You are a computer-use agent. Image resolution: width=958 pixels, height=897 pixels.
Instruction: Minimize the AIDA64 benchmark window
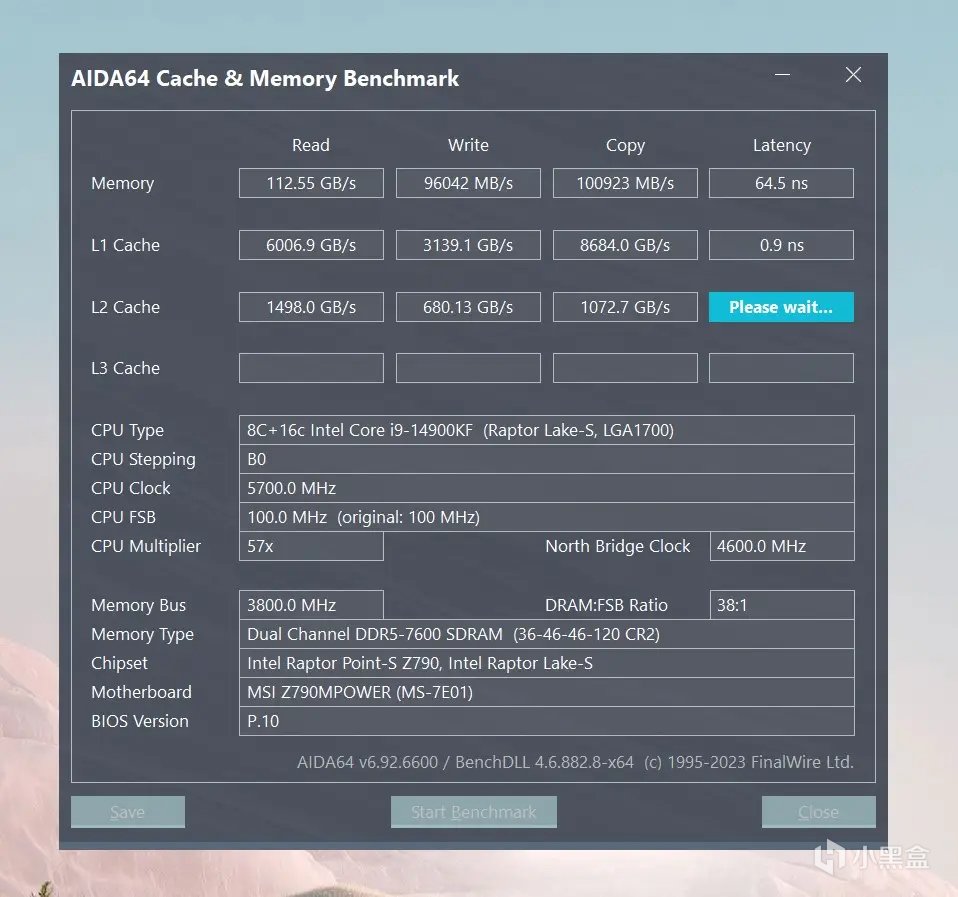(x=782, y=75)
